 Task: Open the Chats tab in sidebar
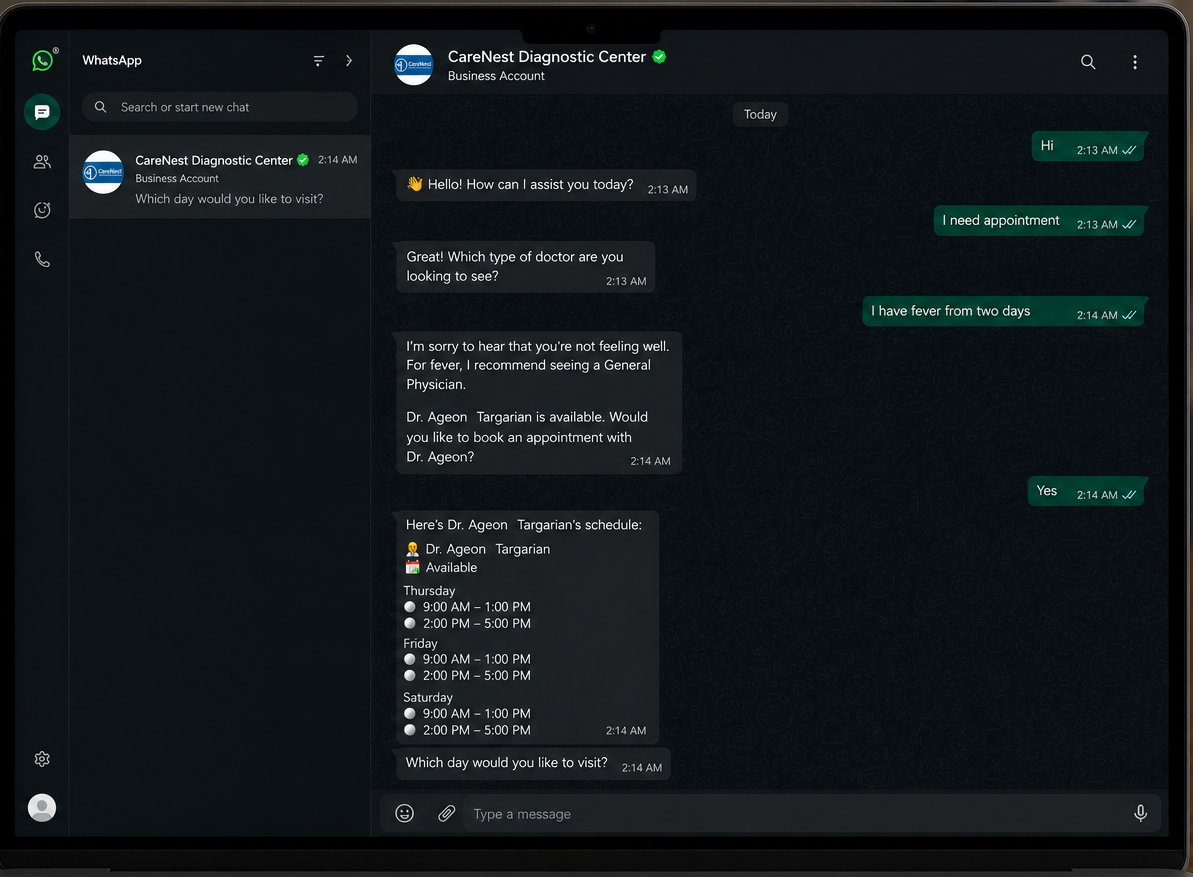[42, 112]
